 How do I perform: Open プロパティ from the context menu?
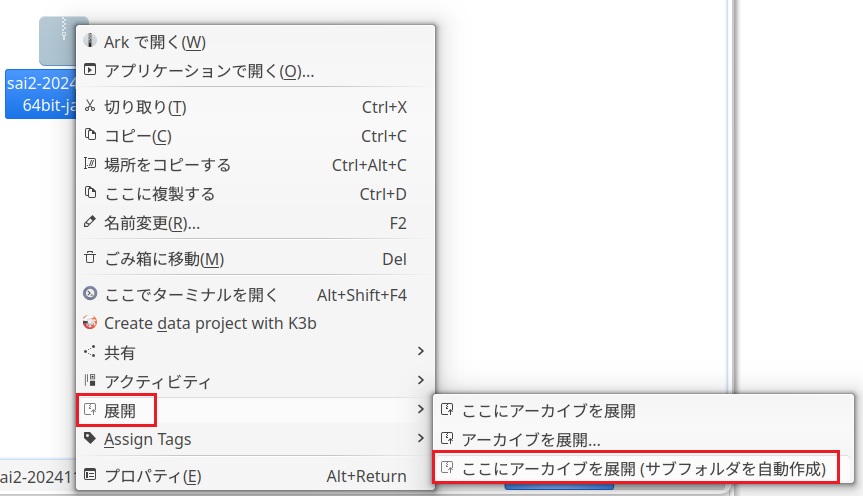(x=152, y=476)
